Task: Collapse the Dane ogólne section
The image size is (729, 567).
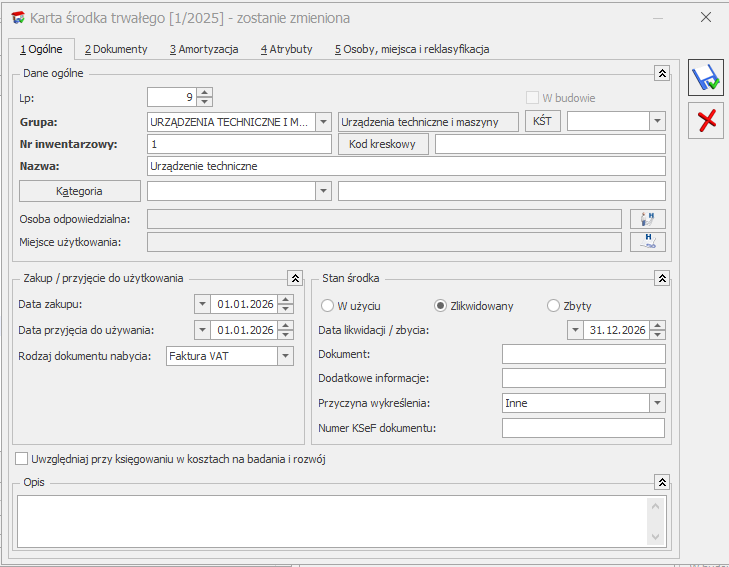Action: coord(662,73)
